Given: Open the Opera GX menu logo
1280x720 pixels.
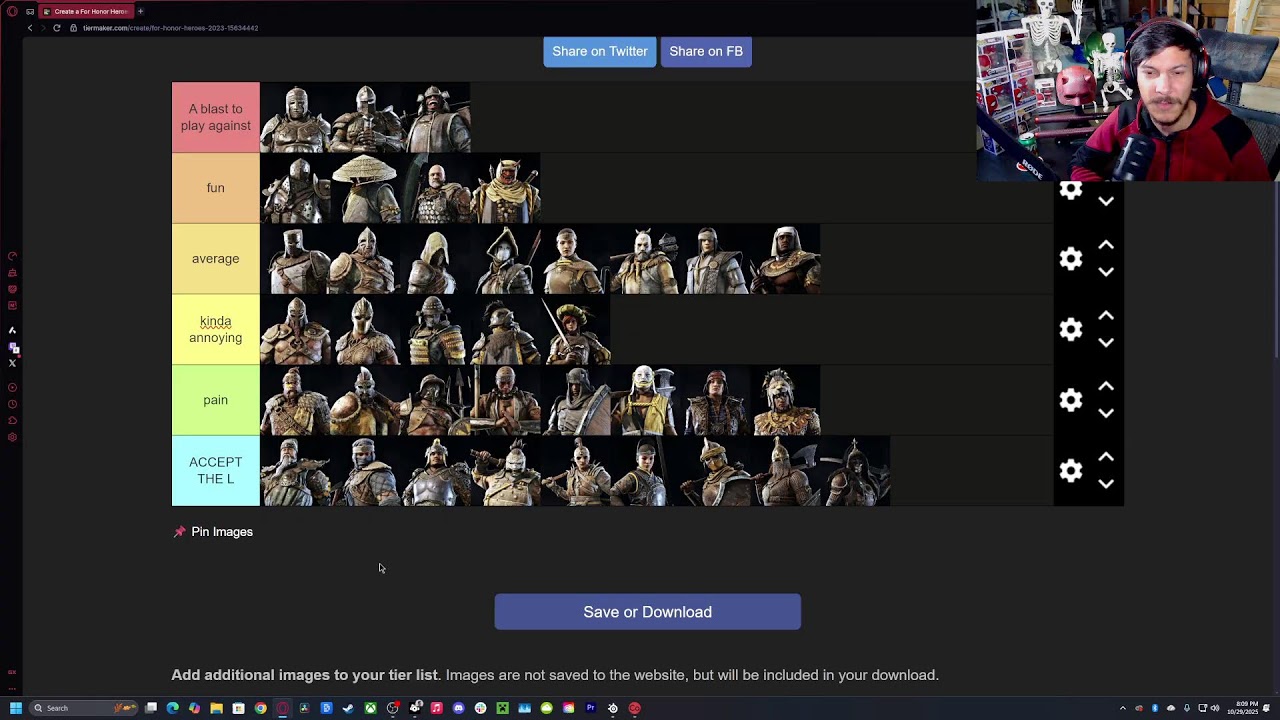Looking at the screenshot, I should click(x=12, y=11).
